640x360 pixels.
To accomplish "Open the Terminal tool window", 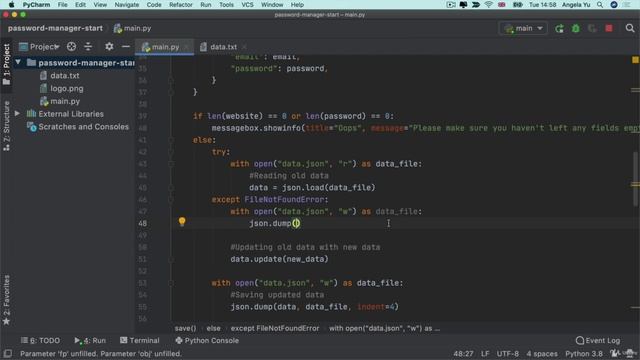I will pos(140,340).
